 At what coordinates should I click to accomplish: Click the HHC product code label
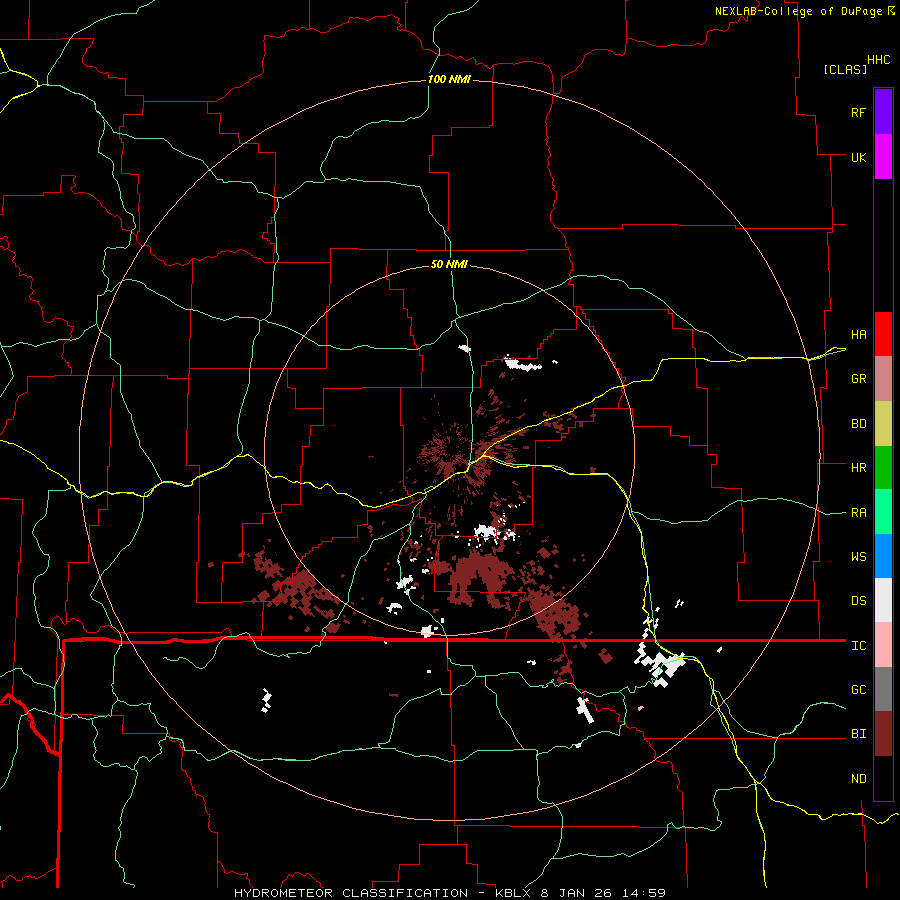click(x=878, y=60)
